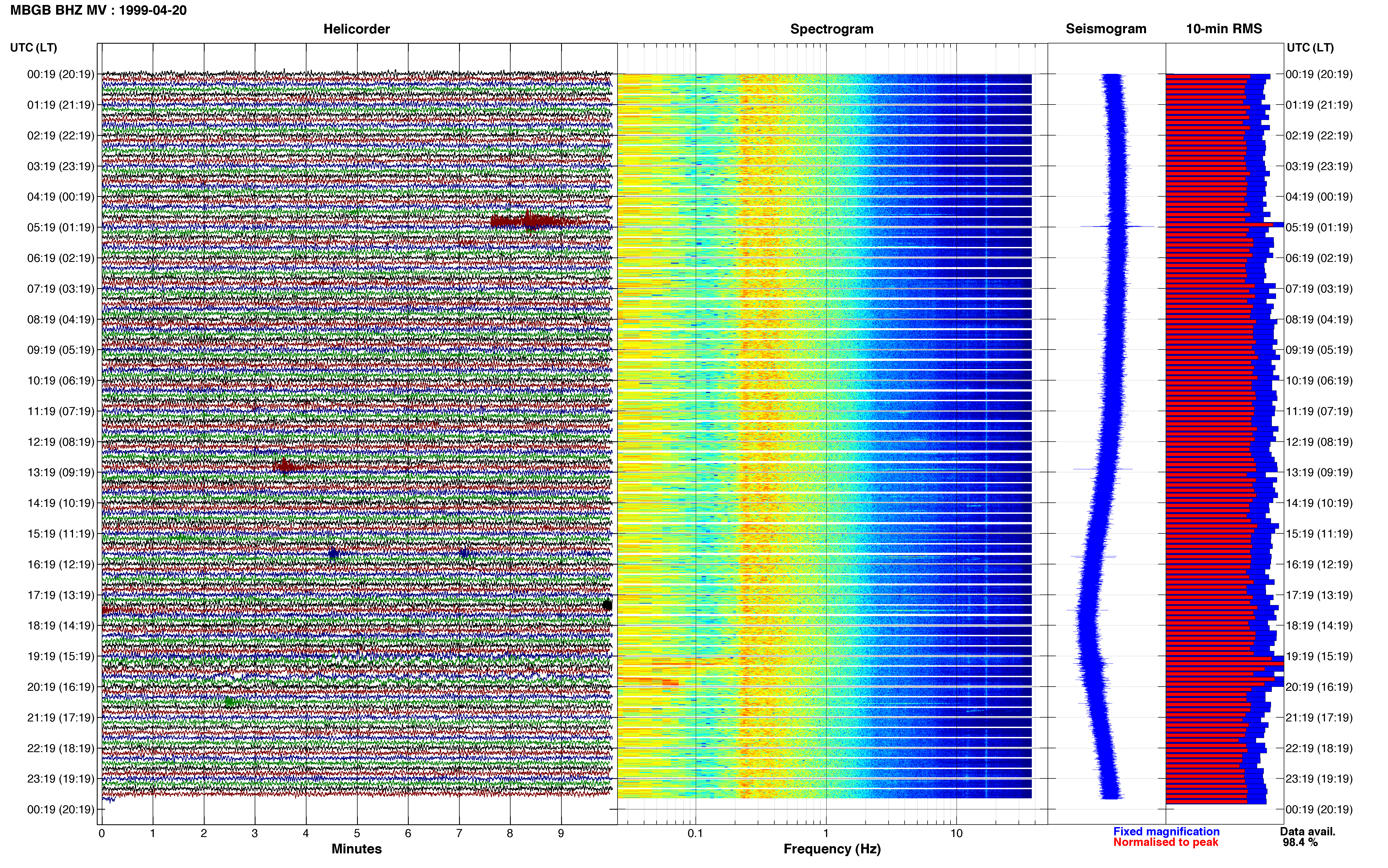Select the "Seismogram" panel heading
The image size is (1388, 868).
[x=1106, y=29]
